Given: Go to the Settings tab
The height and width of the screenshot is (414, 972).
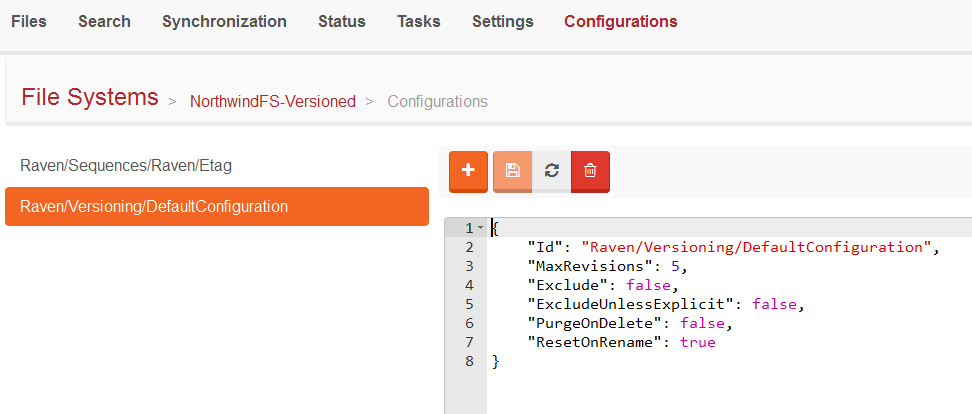Looking at the screenshot, I should click(503, 21).
